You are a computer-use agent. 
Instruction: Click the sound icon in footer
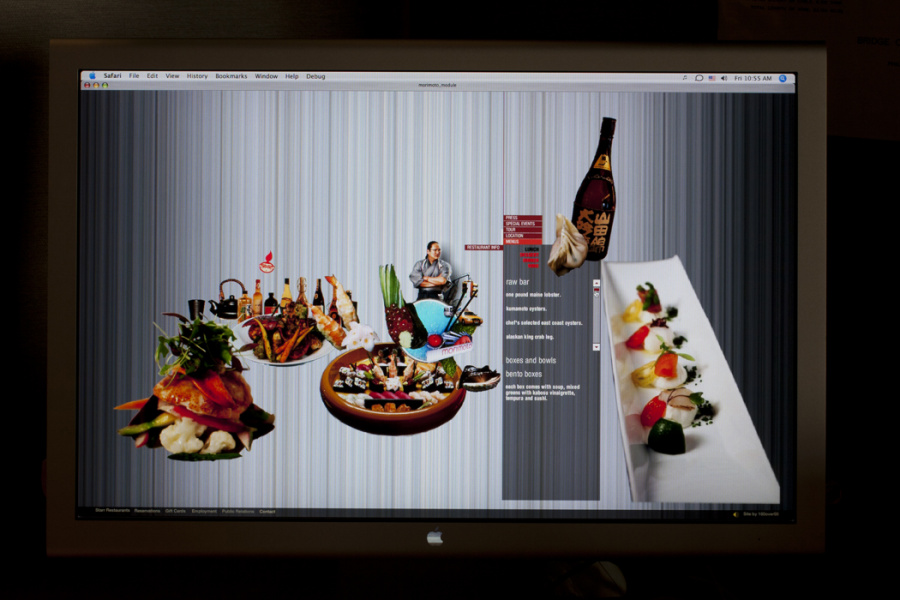pos(735,514)
